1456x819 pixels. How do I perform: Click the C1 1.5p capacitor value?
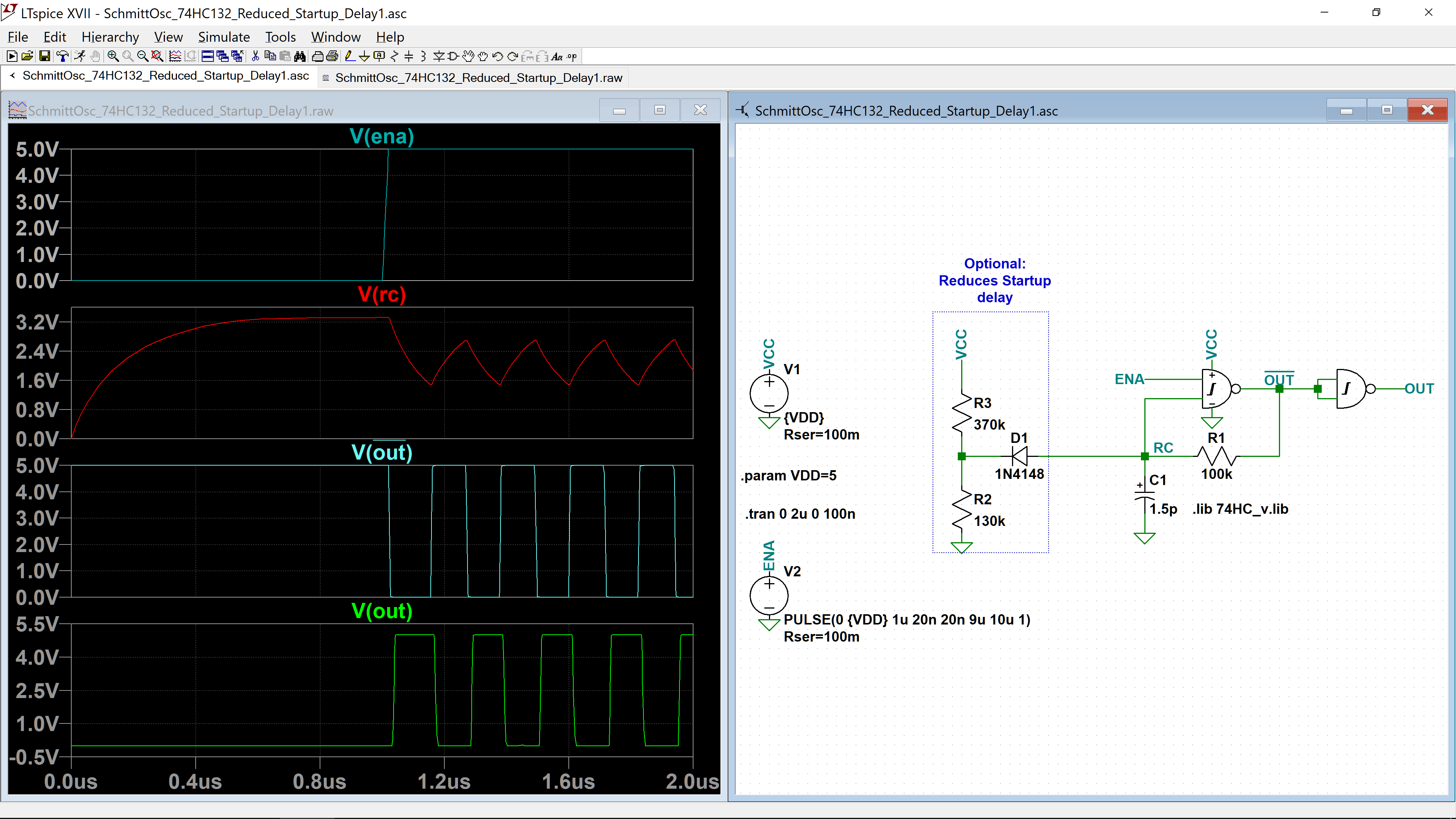pyautogui.click(x=1163, y=509)
